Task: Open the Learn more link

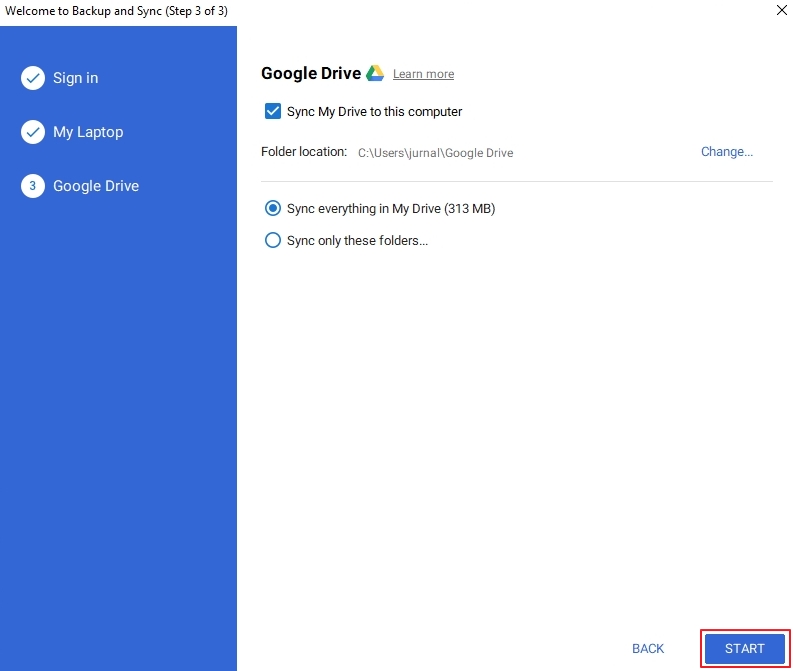Action: tap(423, 74)
